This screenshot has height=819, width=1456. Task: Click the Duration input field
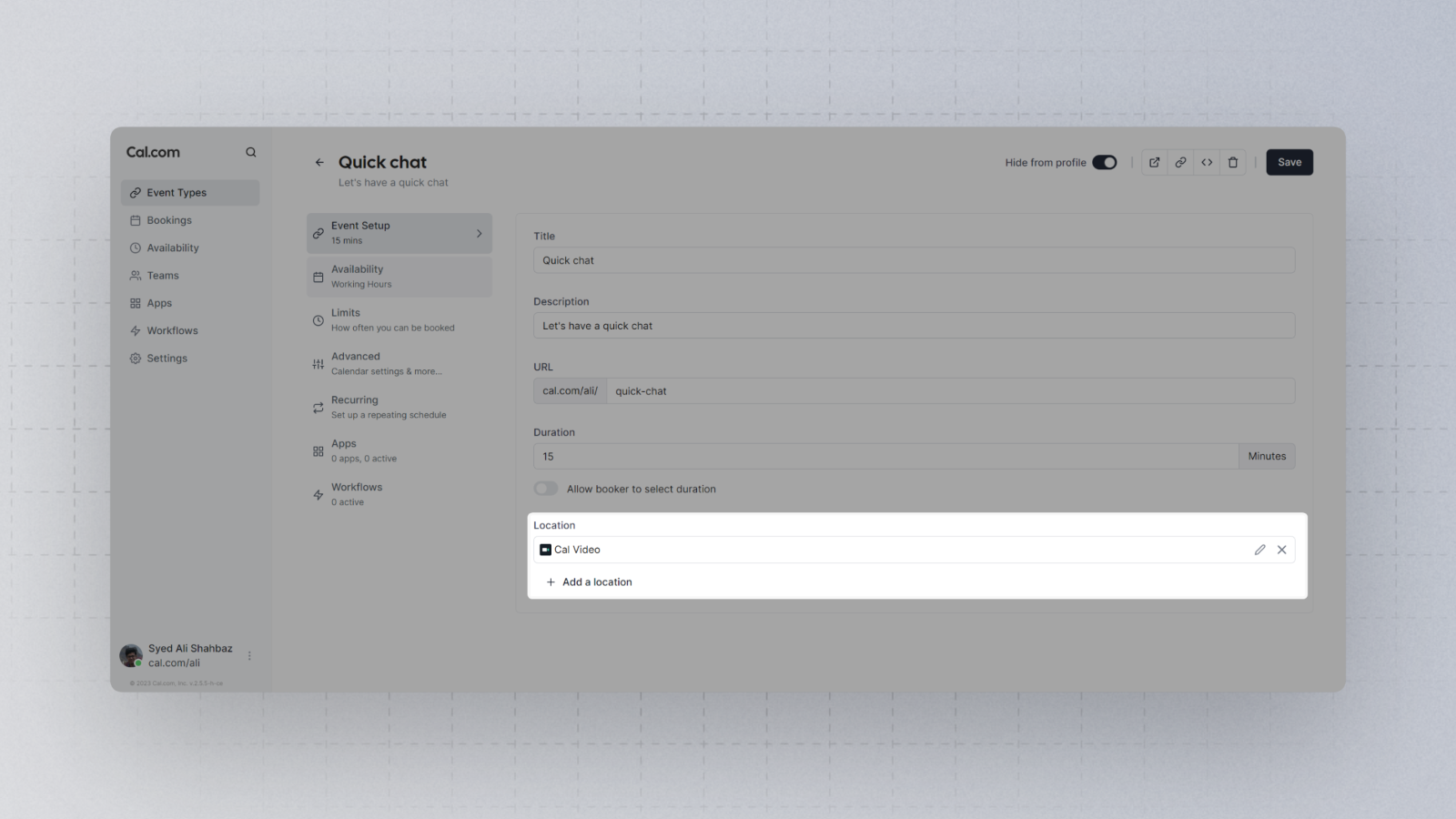coord(885,457)
